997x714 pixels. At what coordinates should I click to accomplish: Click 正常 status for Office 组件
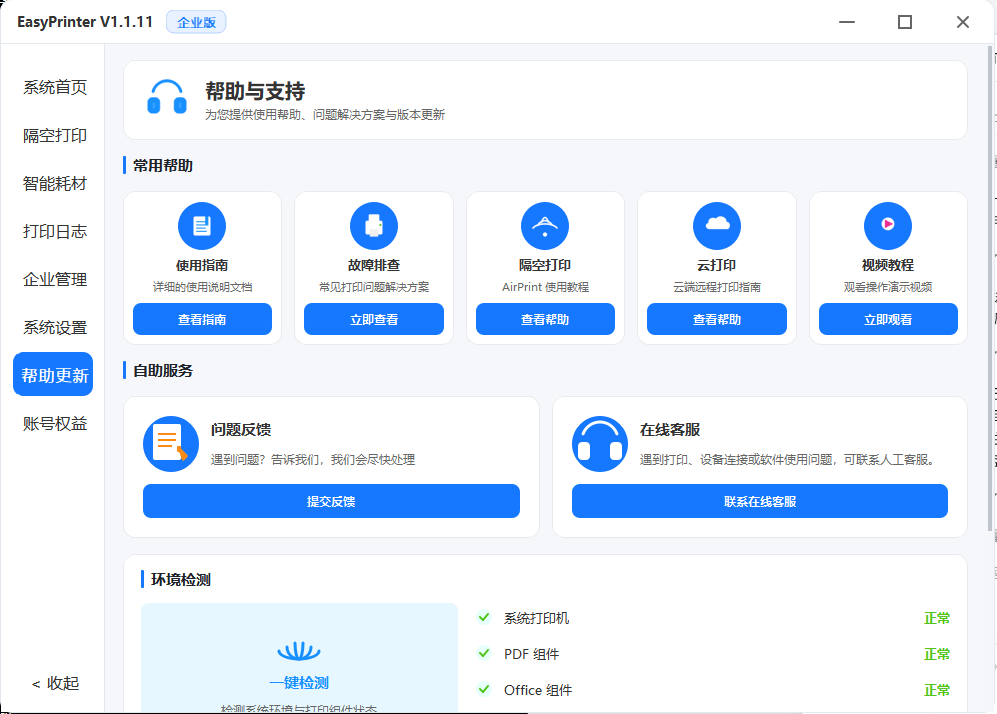(937, 690)
